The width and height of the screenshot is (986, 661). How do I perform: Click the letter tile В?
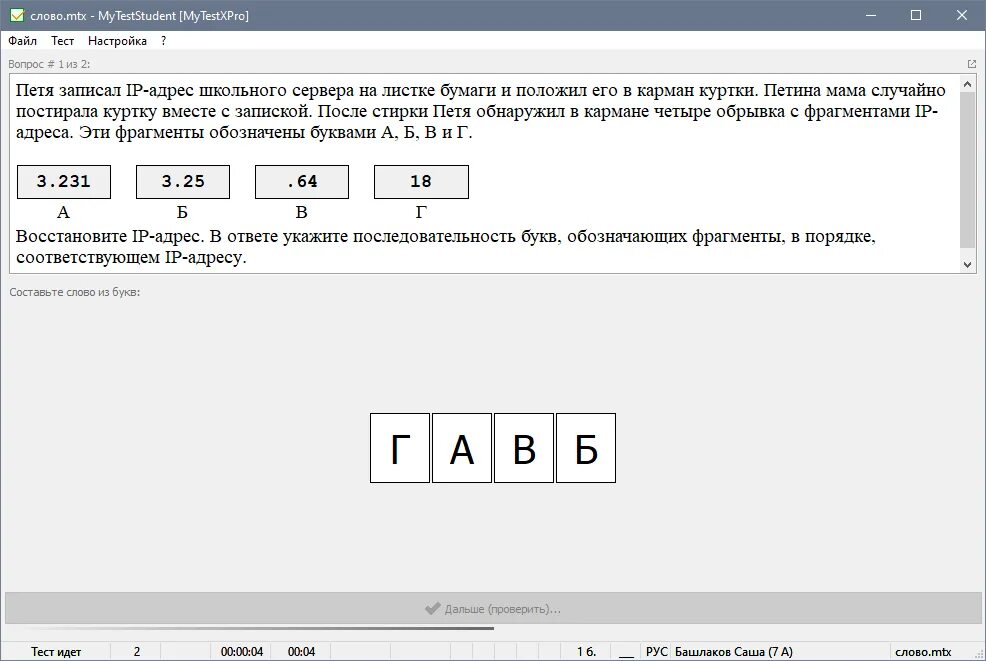tap(524, 448)
